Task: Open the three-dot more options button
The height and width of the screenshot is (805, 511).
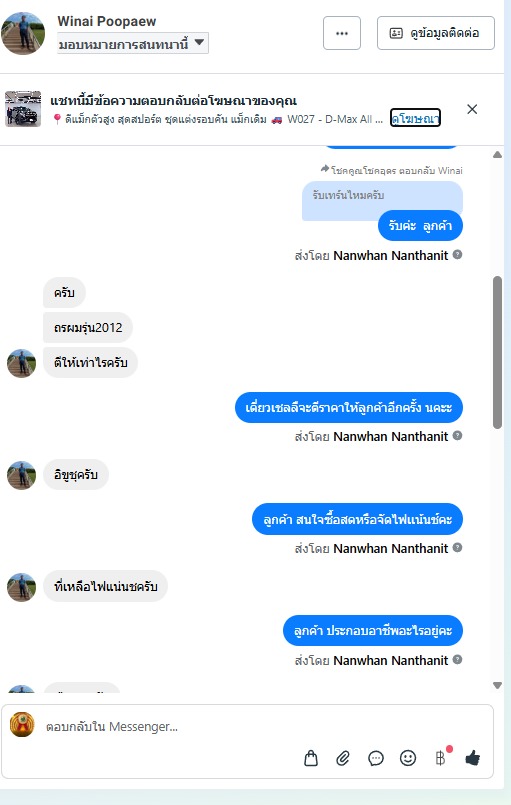Action: click(x=342, y=33)
